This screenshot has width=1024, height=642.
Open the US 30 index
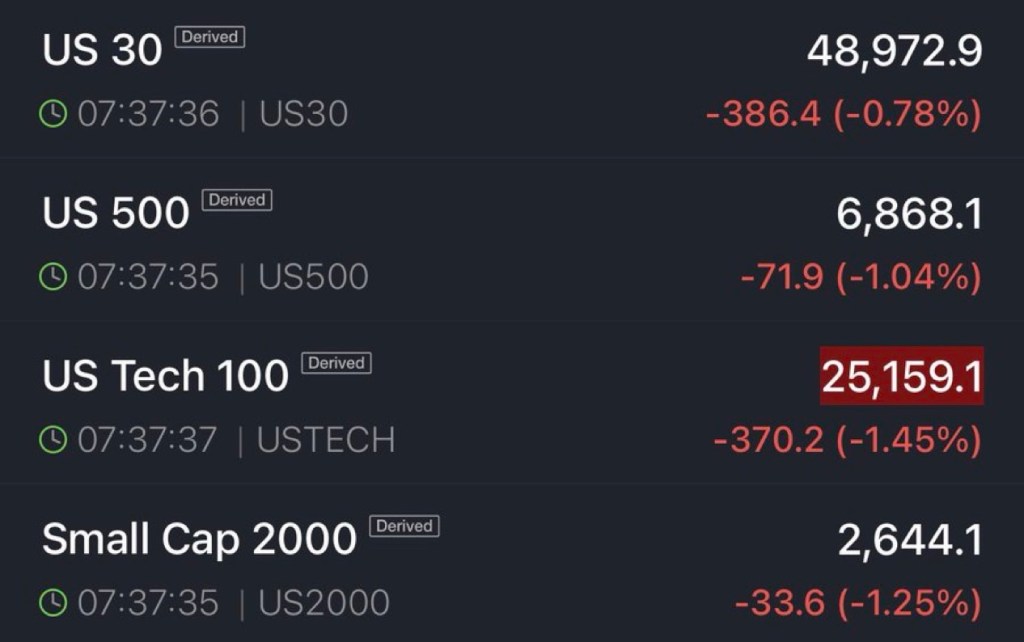(x=102, y=51)
